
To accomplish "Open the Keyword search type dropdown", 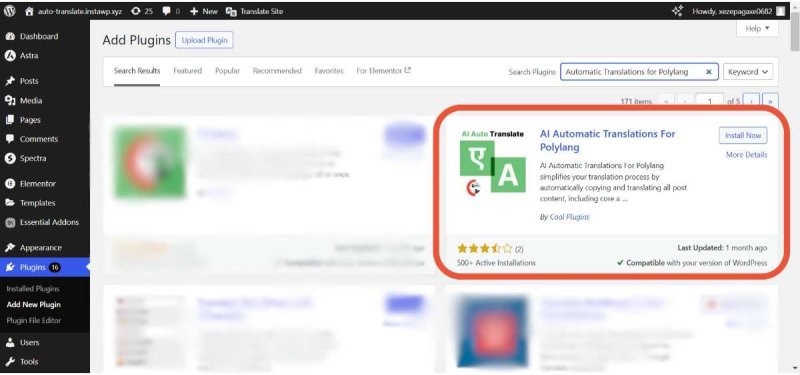I will pyautogui.click(x=748, y=72).
